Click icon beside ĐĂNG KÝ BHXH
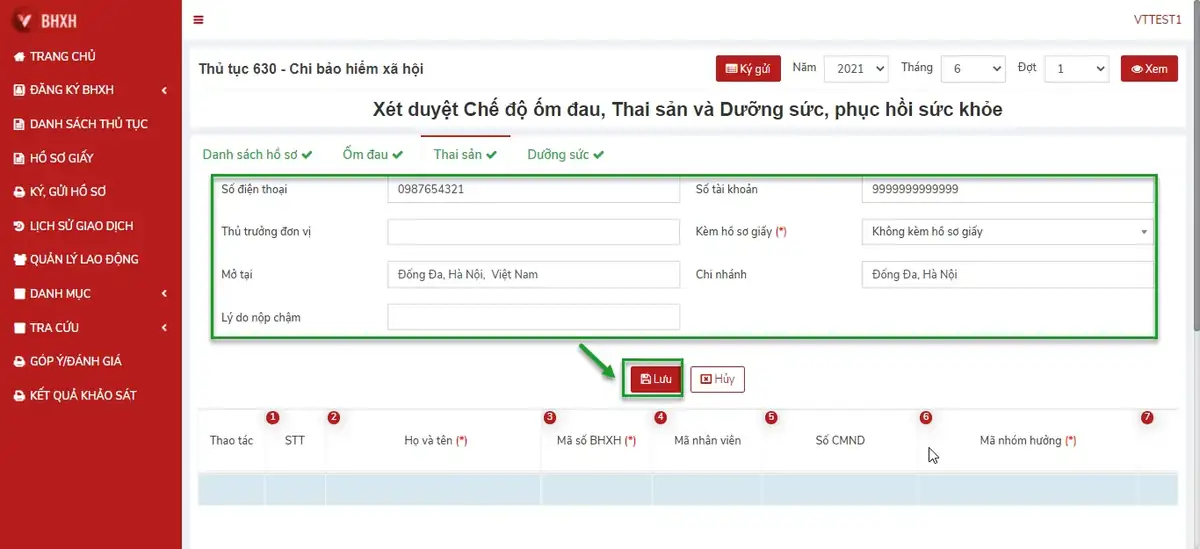The width and height of the screenshot is (1200, 549). pos(19,90)
